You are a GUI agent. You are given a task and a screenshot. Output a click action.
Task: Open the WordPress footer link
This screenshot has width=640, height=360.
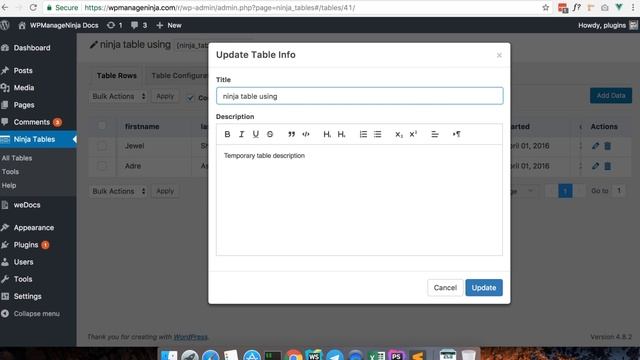click(191, 337)
